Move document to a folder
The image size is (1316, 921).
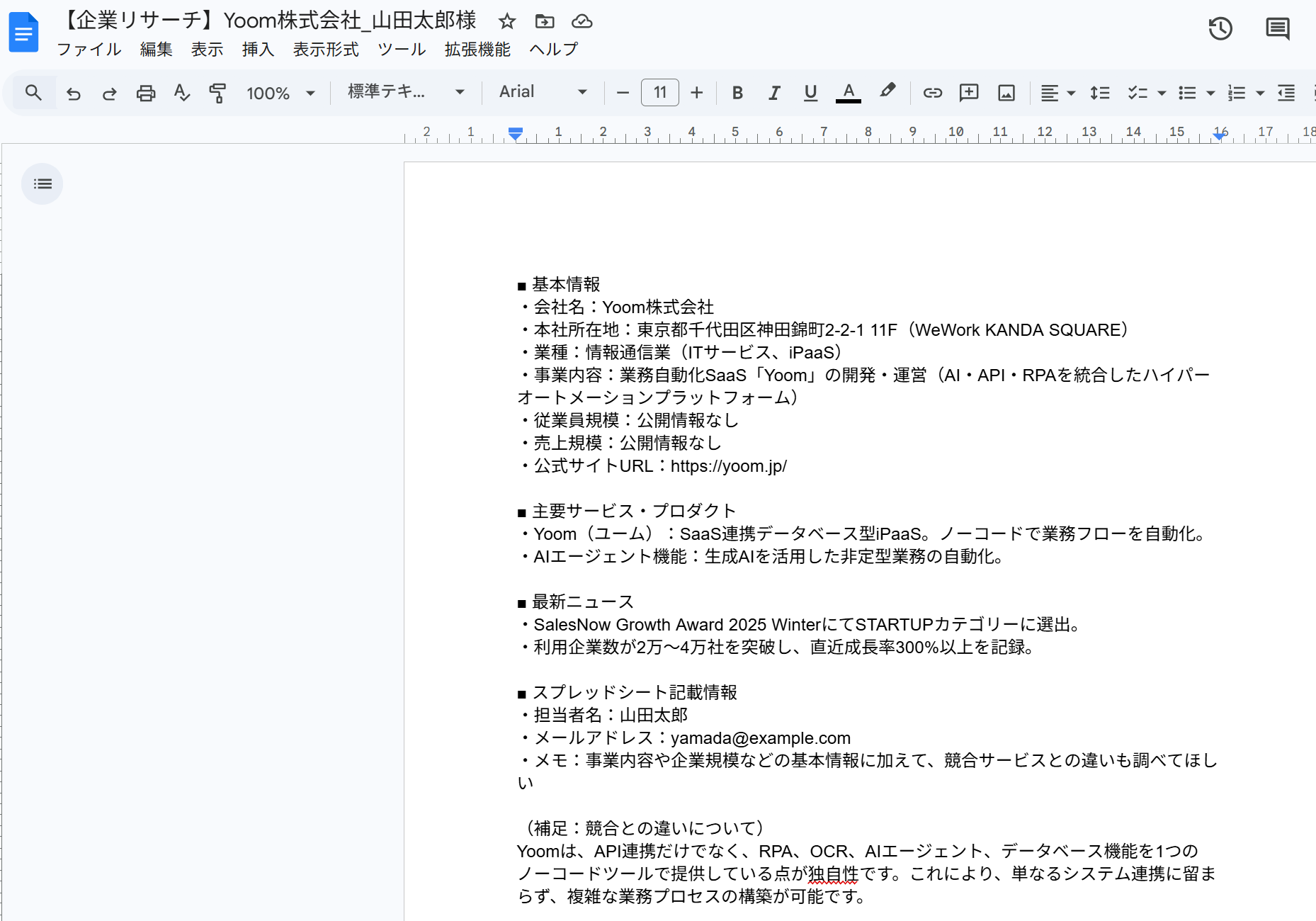544,21
